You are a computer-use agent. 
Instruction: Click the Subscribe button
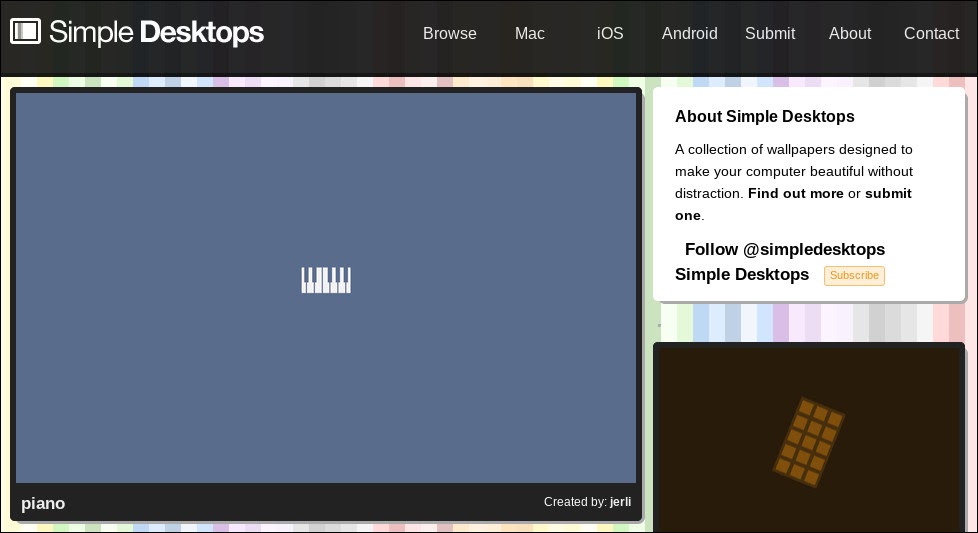(854, 276)
